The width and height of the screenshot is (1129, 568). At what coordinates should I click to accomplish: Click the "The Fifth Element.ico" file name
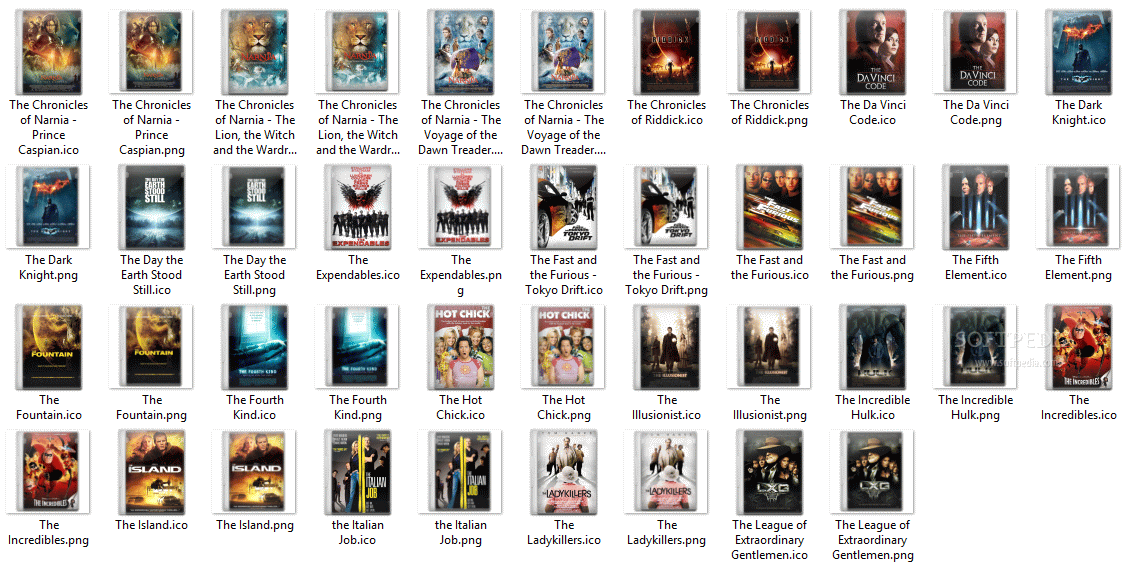coord(976,267)
